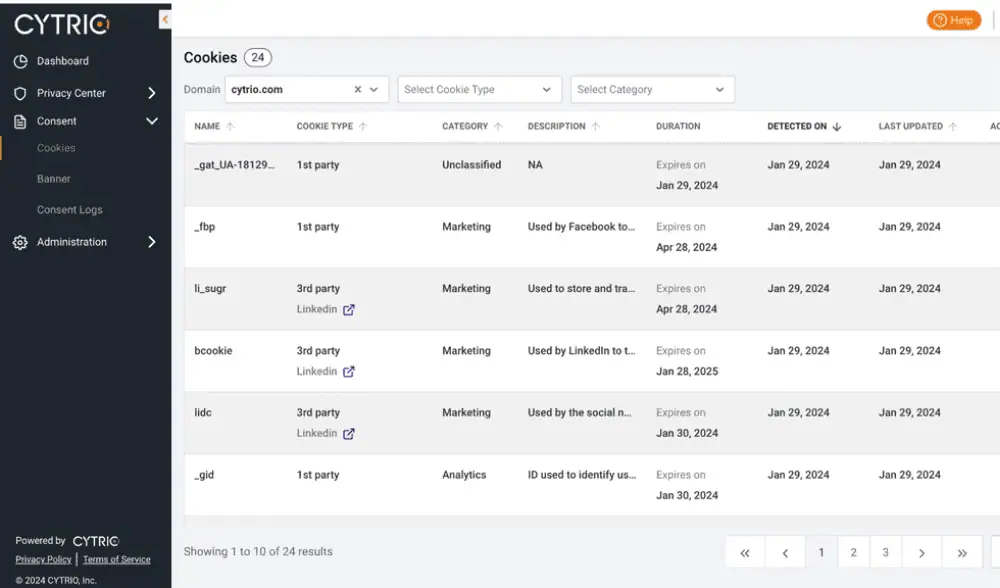
Task: Open external link icon for li_sugr LinkedIn
Action: point(349,310)
